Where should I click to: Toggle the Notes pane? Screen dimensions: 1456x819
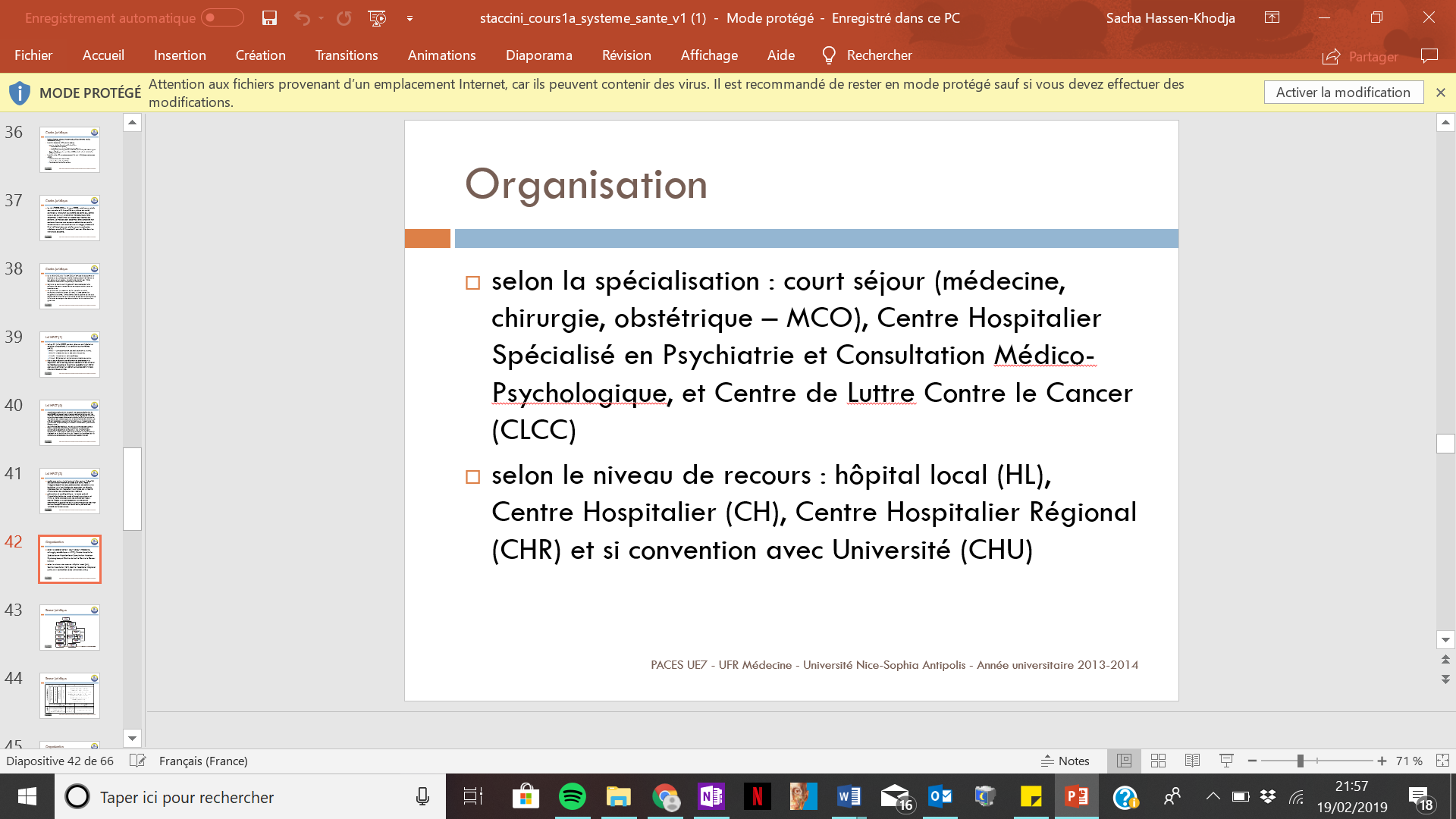(x=1065, y=761)
